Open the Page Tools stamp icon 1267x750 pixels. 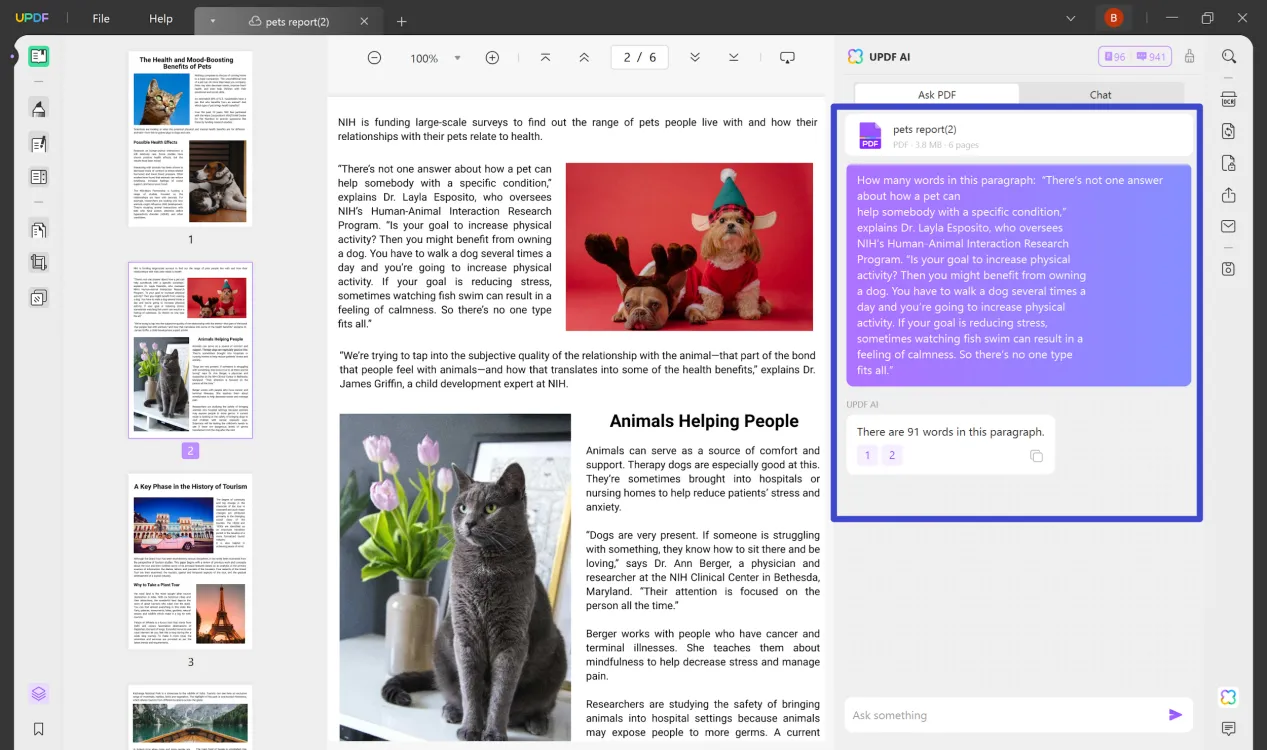39,297
